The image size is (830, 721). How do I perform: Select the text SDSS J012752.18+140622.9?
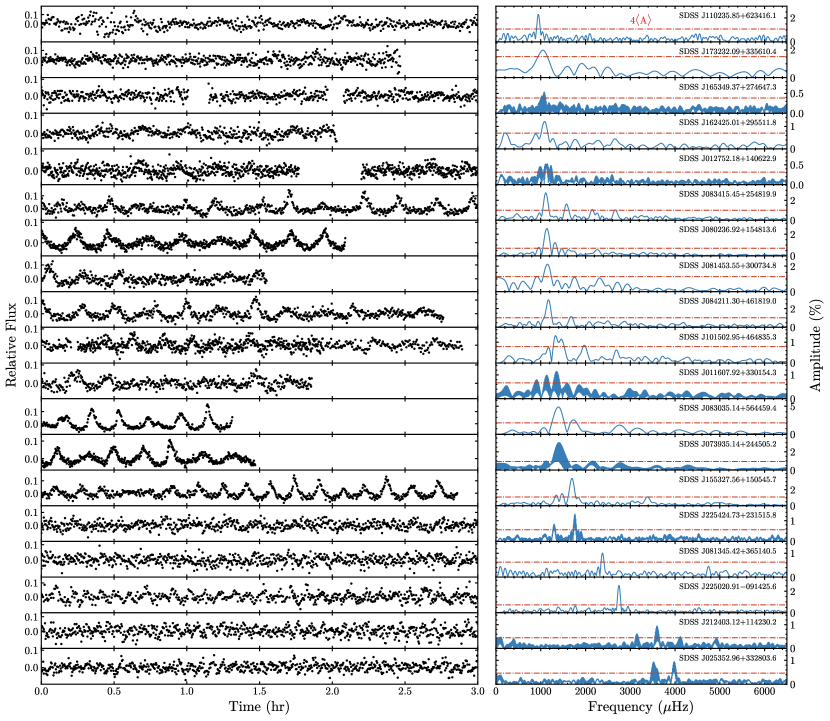coord(727,158)
